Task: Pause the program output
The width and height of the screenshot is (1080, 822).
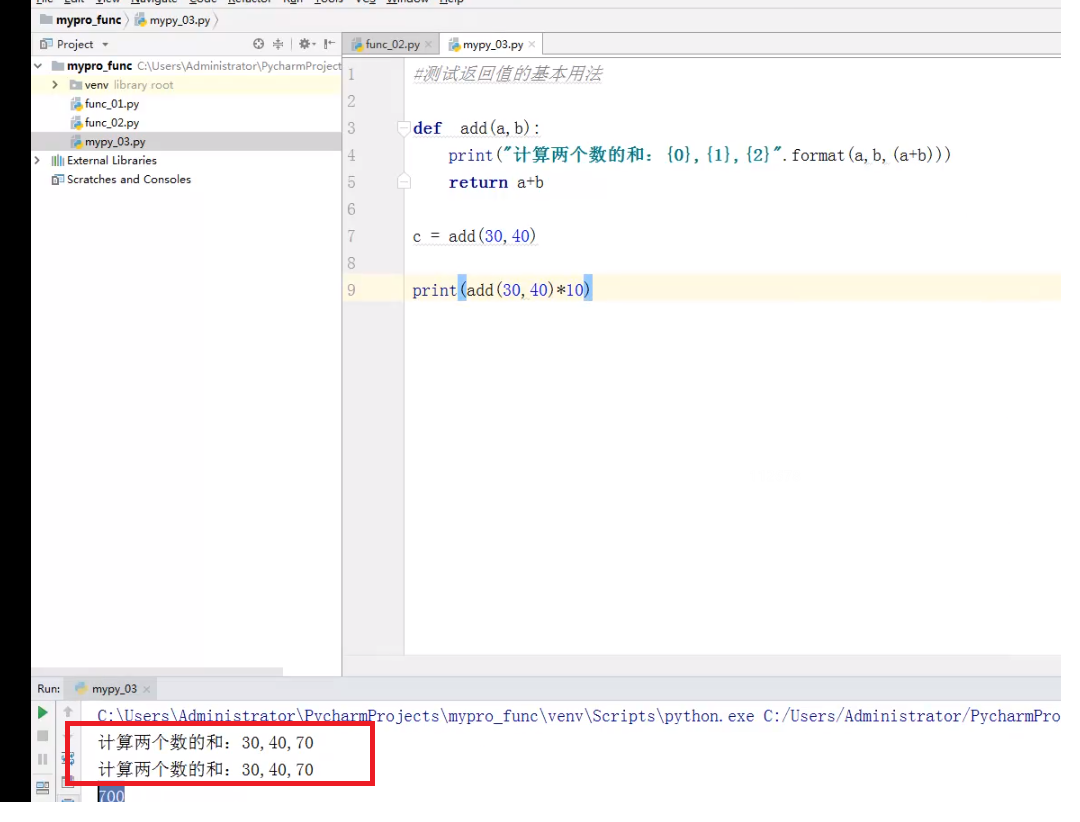Action: point(43,759)
